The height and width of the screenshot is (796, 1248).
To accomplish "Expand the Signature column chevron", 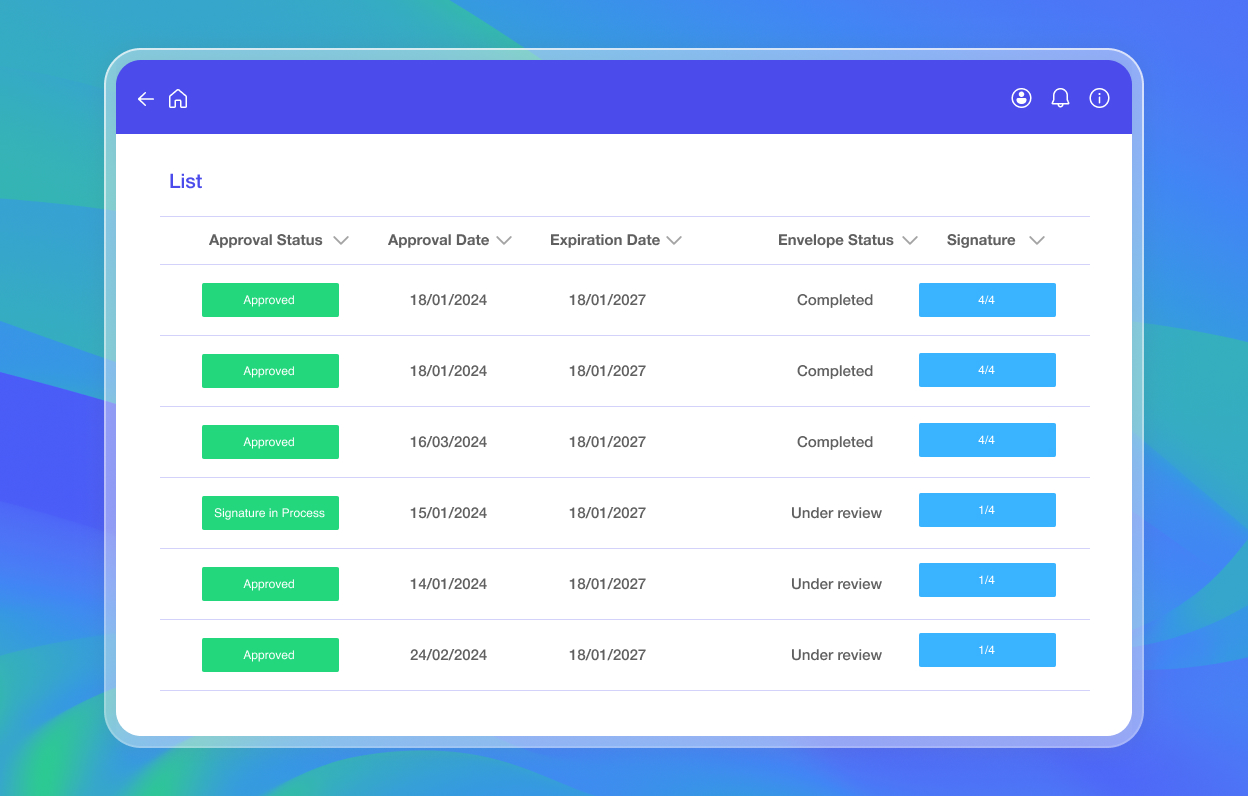I will pos(1037,241).
